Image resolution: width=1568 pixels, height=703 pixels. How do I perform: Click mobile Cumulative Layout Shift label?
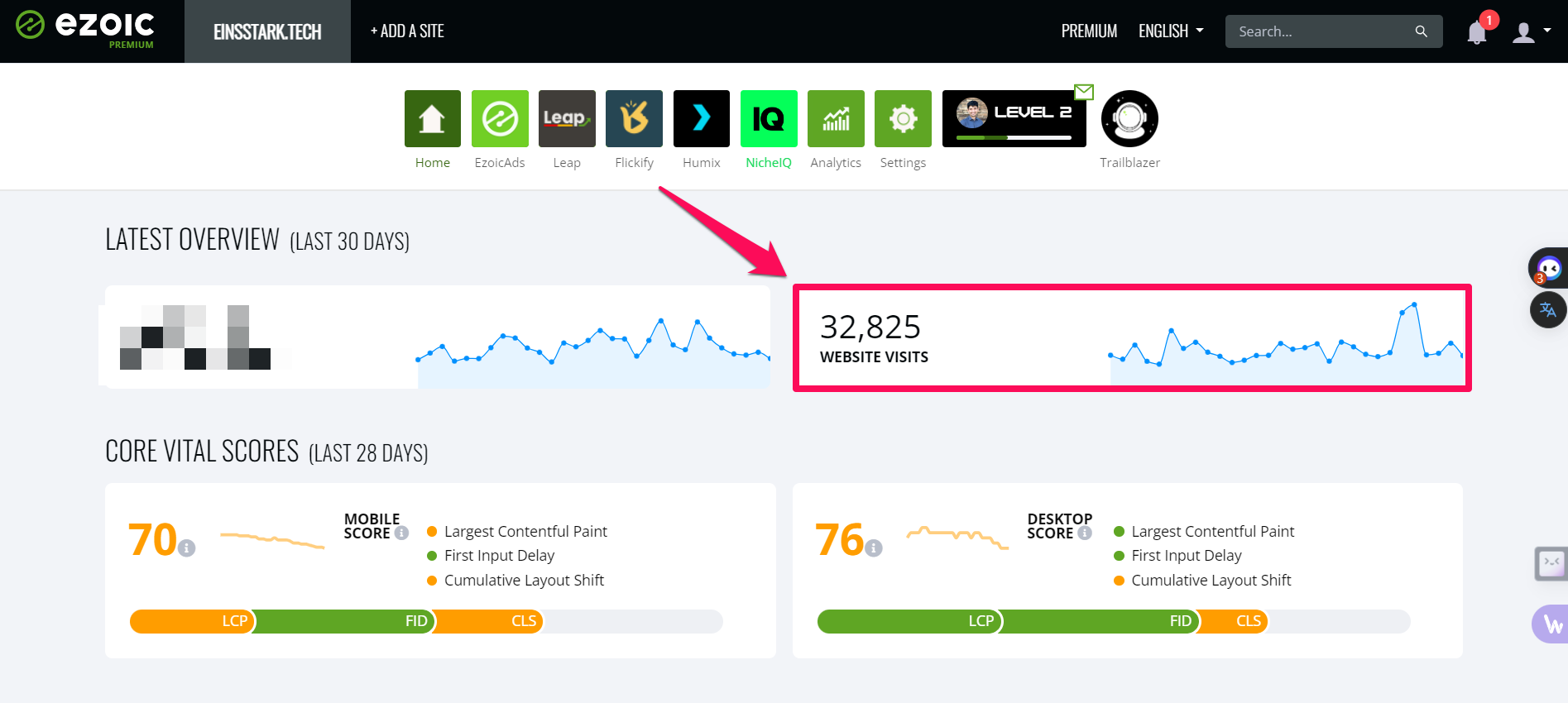(x=524, y=581)
